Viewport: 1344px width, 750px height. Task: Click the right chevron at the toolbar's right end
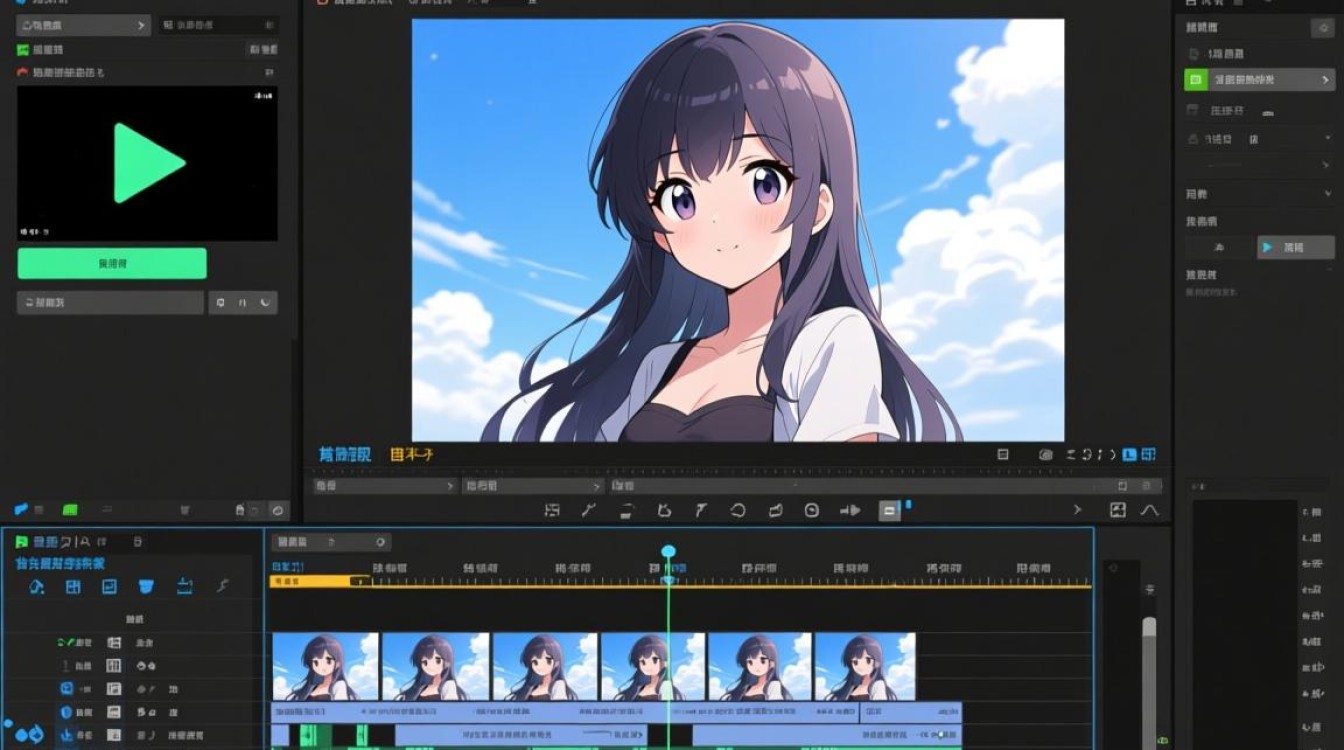click(x=1077, y=510)
